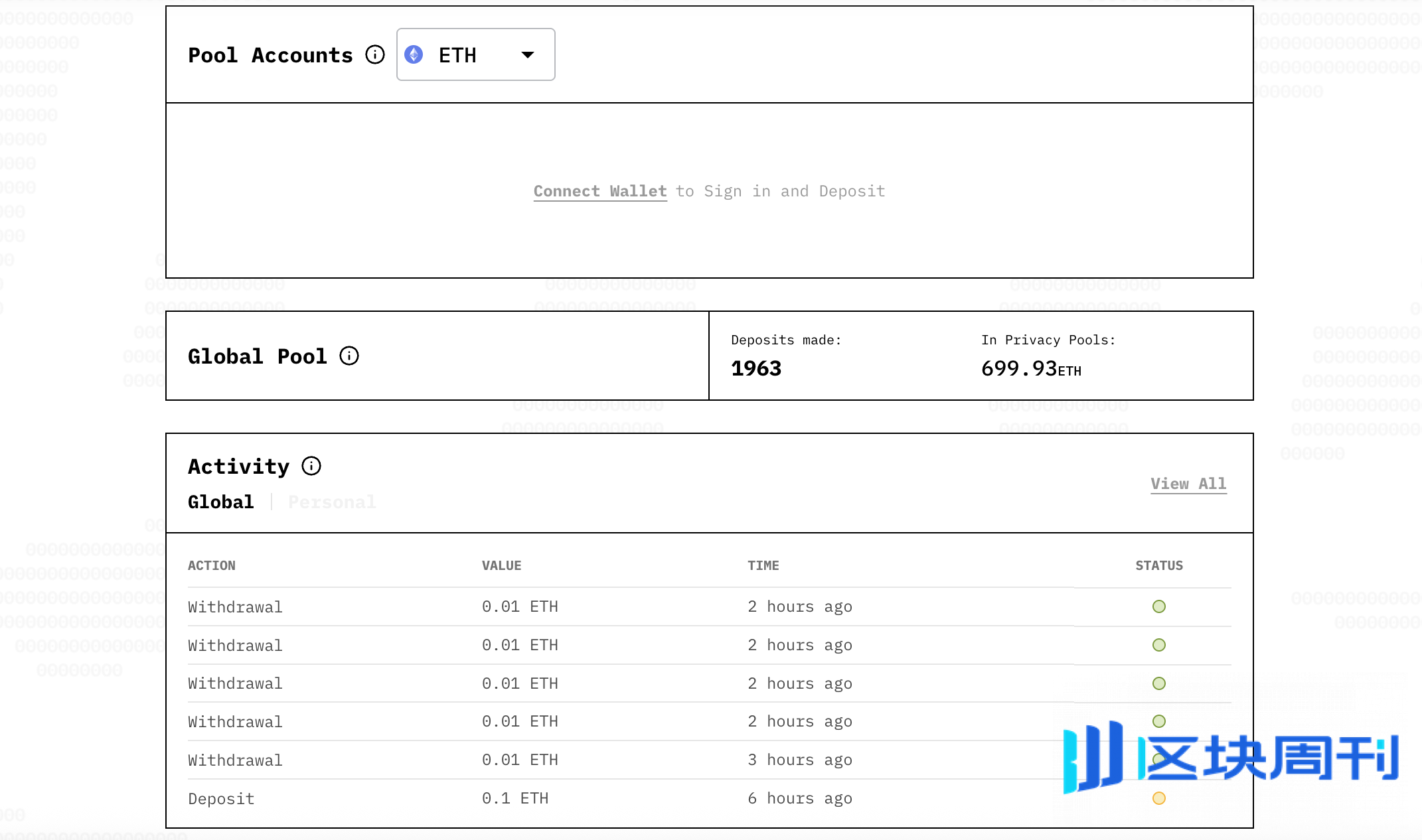The image size is (1422, 840).
Task: Click the STATUS column header
Action: [x=1159, y=565]
